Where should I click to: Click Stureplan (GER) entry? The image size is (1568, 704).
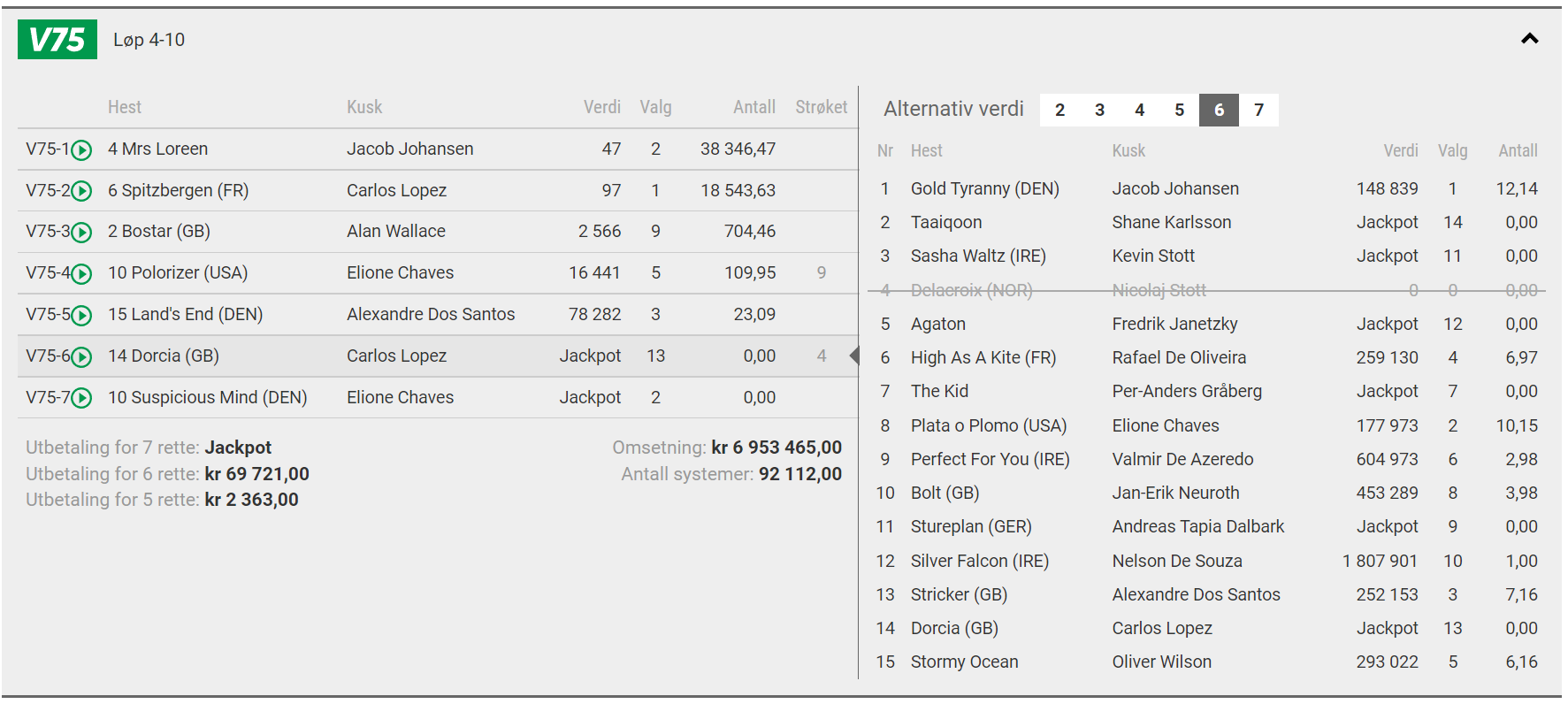[x=971, y=526]
